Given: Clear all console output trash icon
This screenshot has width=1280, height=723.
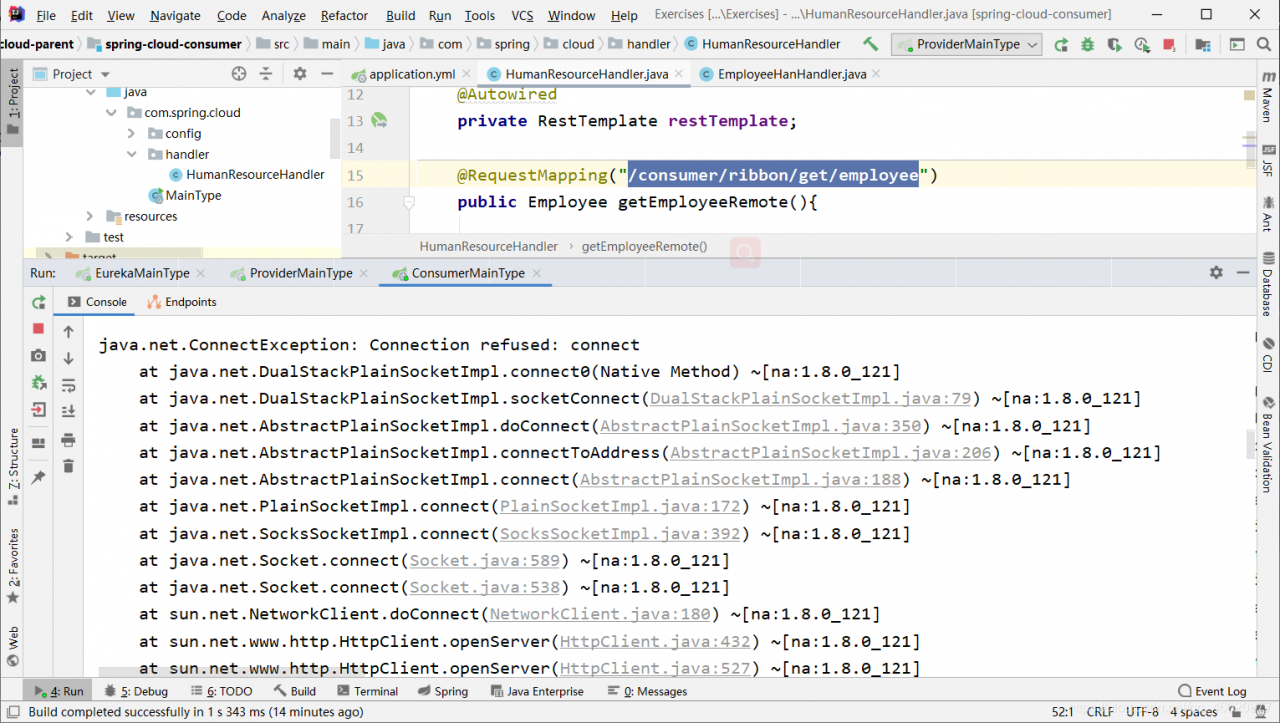Looking at the screenshot, I should (68, 466).
